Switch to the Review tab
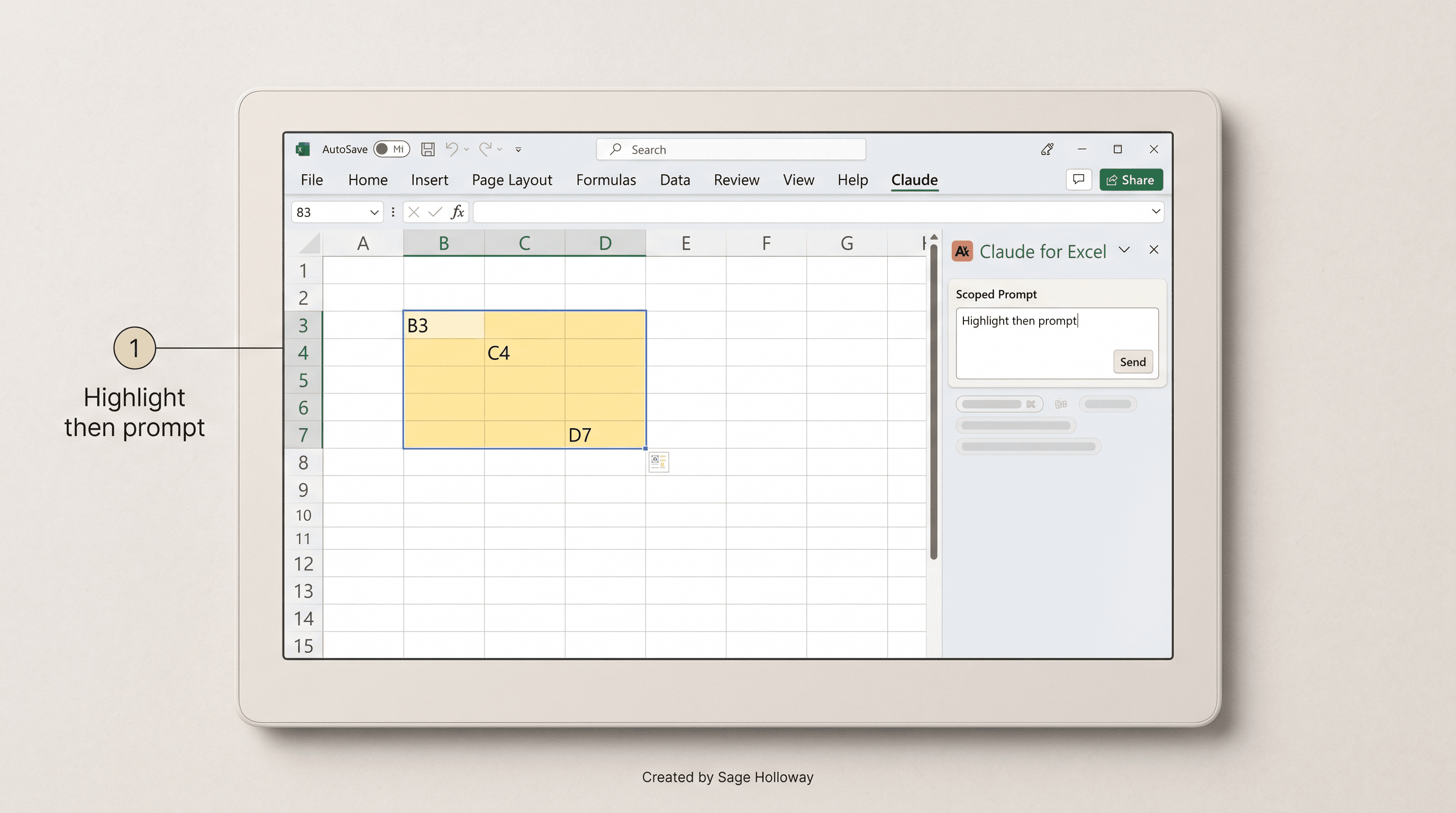1456x813 pixels. coord(736,180)
